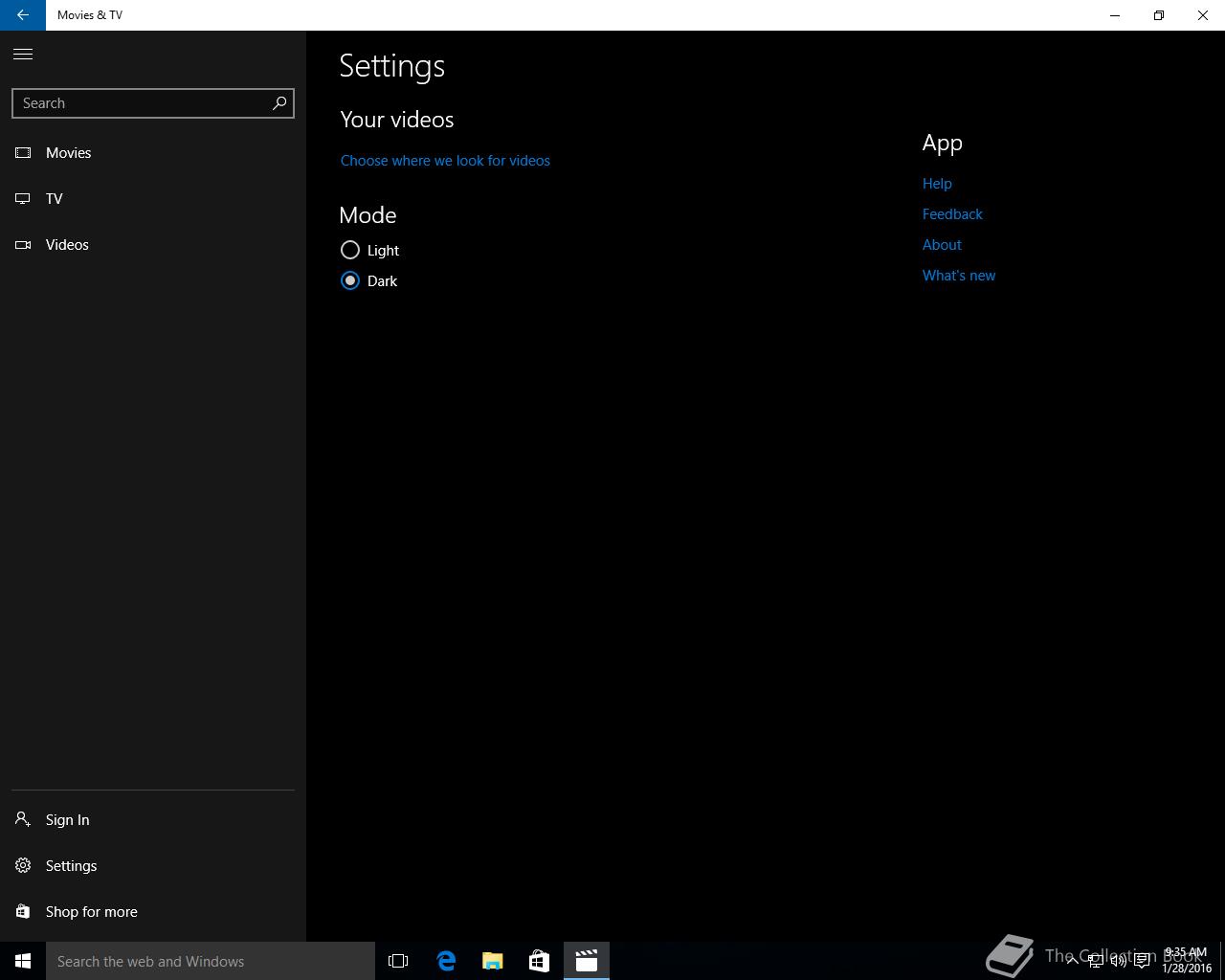The image size is (1225, 980).
Task: Open the Action Center notifications icon
Action: coord(1142,961)
